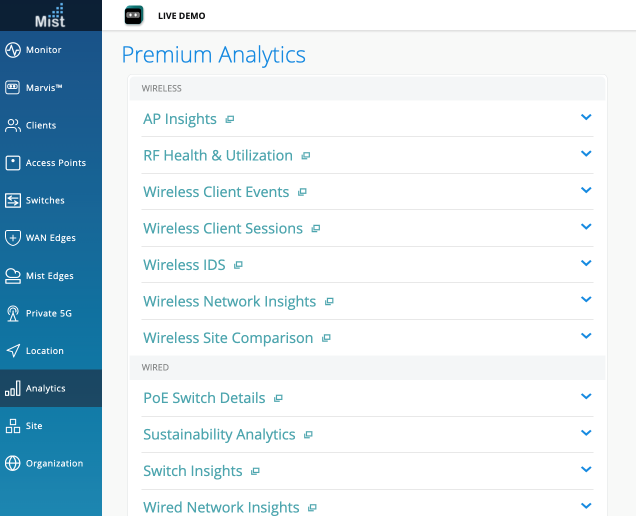This screenshot has width=636, height=516.
Task: Open the Switch Insights link
Action: click(193, 471)
